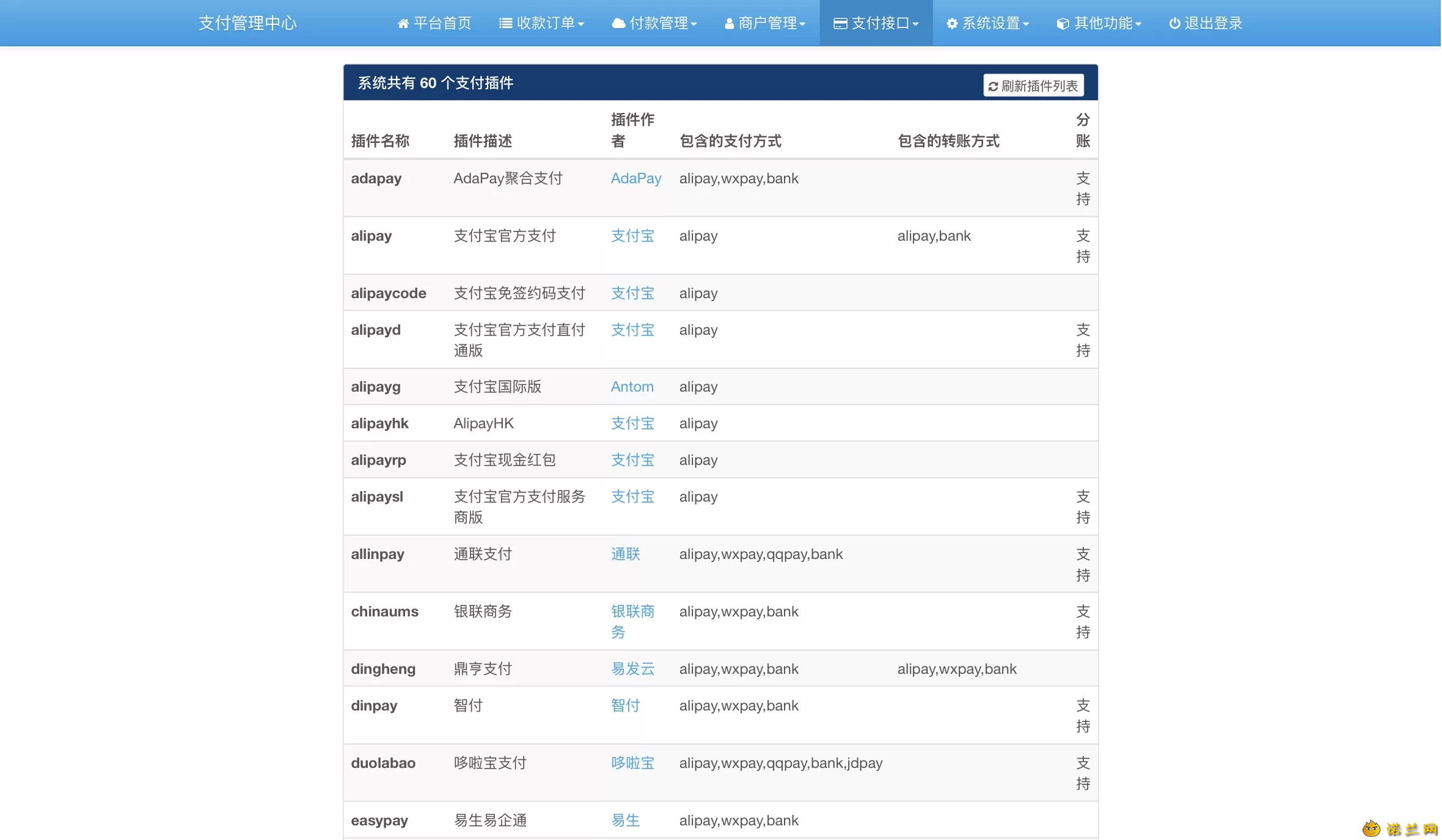The width and height of the screenshot is (1442, 840).
Task: Click the 智付 author link
Action: [x=626, y=706]
